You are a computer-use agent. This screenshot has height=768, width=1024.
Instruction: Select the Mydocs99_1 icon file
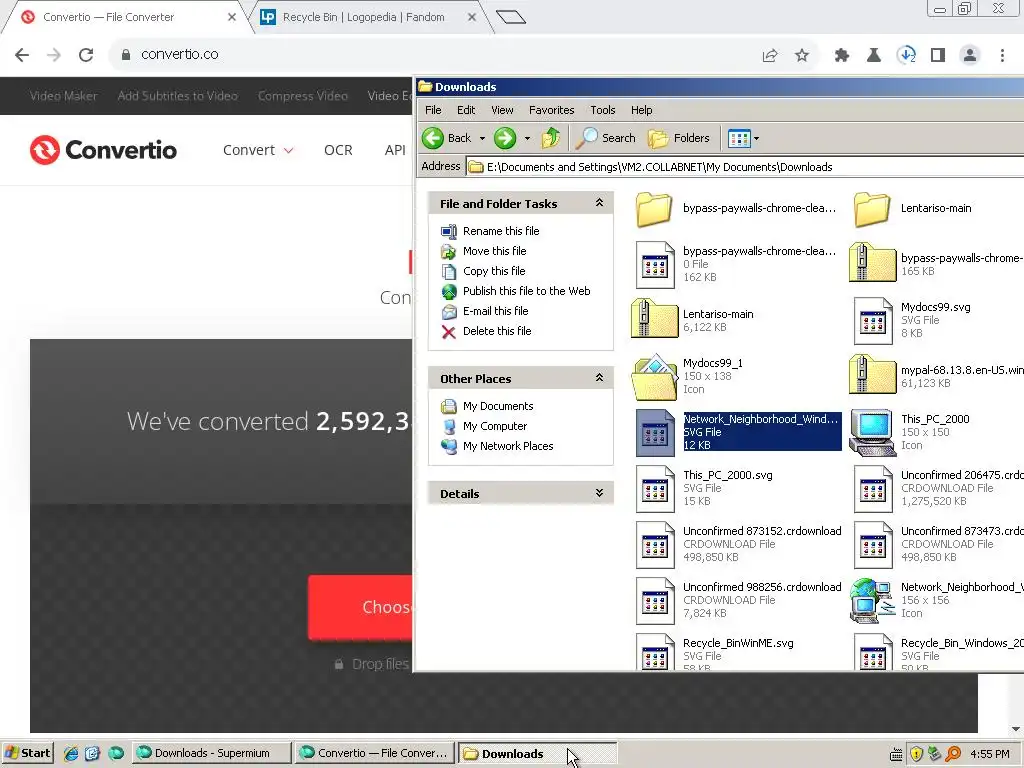pyautogui.click(x=654, y=376)
